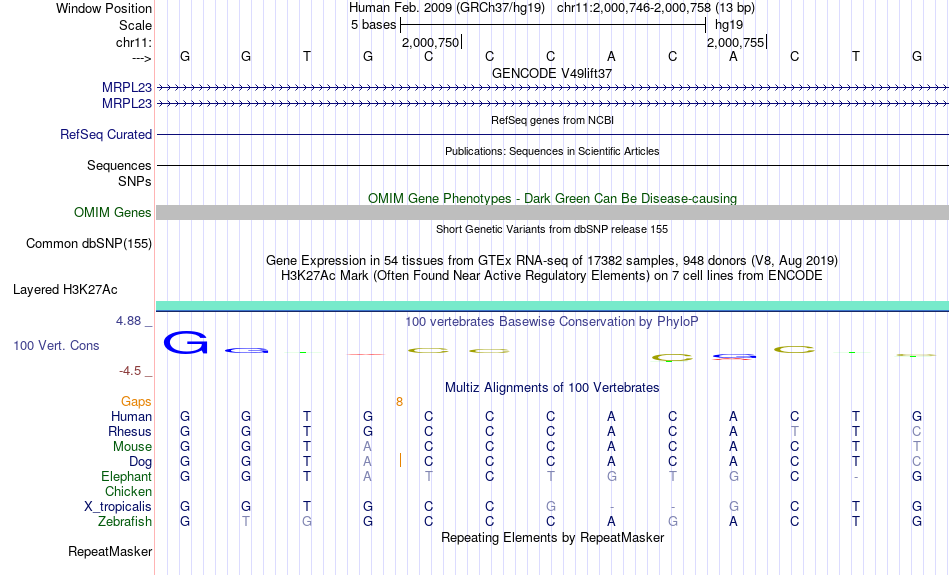Screen dimensions: 950x575
Task: Click the Layered H3K27Ac track label
Action: 65,290
